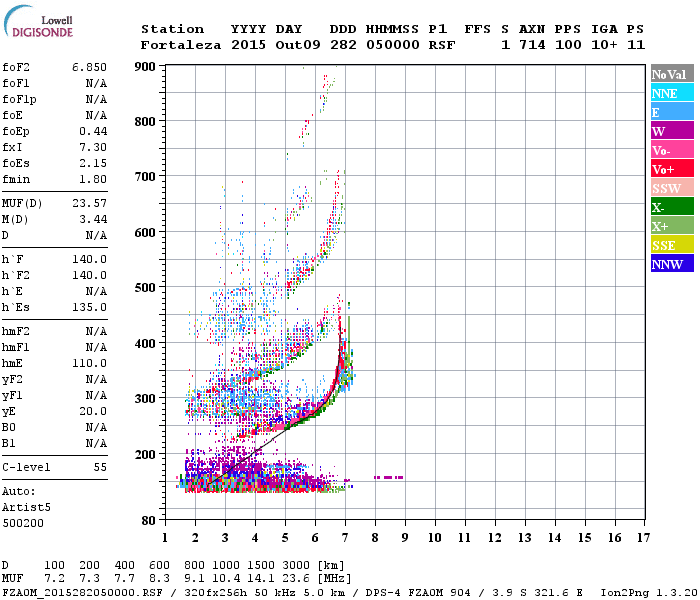This screenshot has height=600, width=700.
Task: Click the foEp value 0.44
Action: coord(93,131)
